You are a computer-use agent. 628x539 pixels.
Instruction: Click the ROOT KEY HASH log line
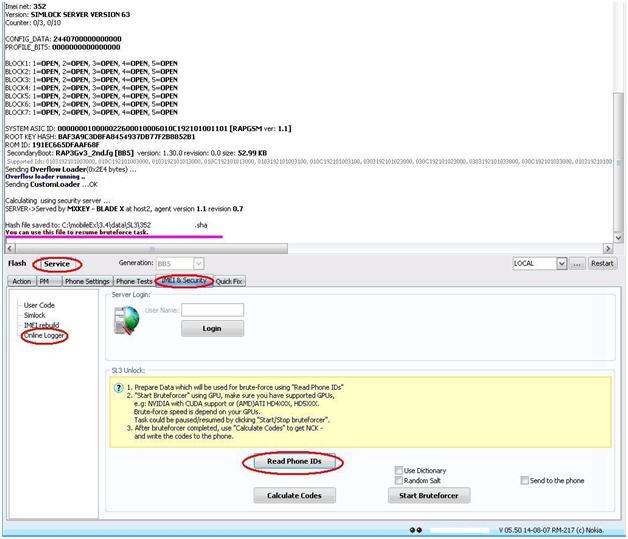pos(100,137)
